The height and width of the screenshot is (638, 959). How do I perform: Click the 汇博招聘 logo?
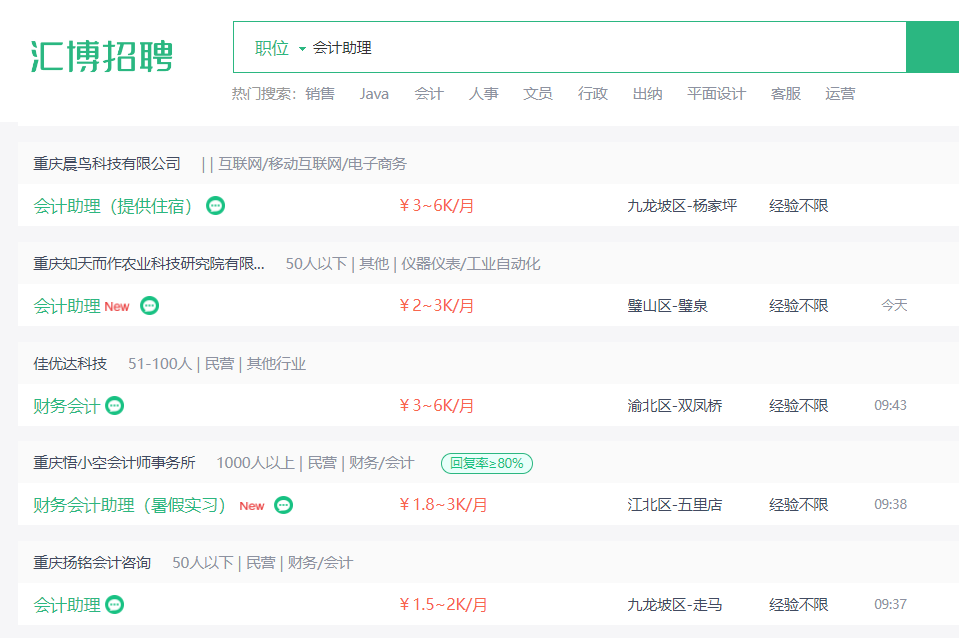pyautogui.click(x=102, y=56)
